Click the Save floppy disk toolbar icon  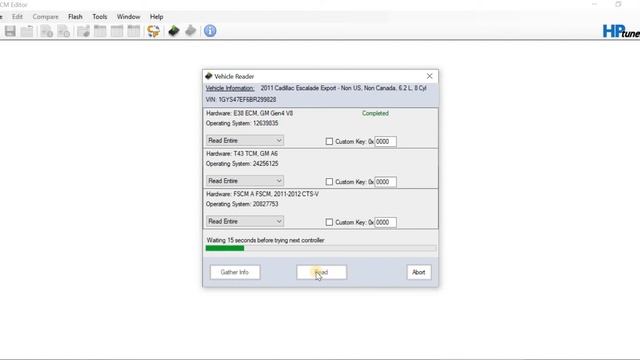[10, 31]
